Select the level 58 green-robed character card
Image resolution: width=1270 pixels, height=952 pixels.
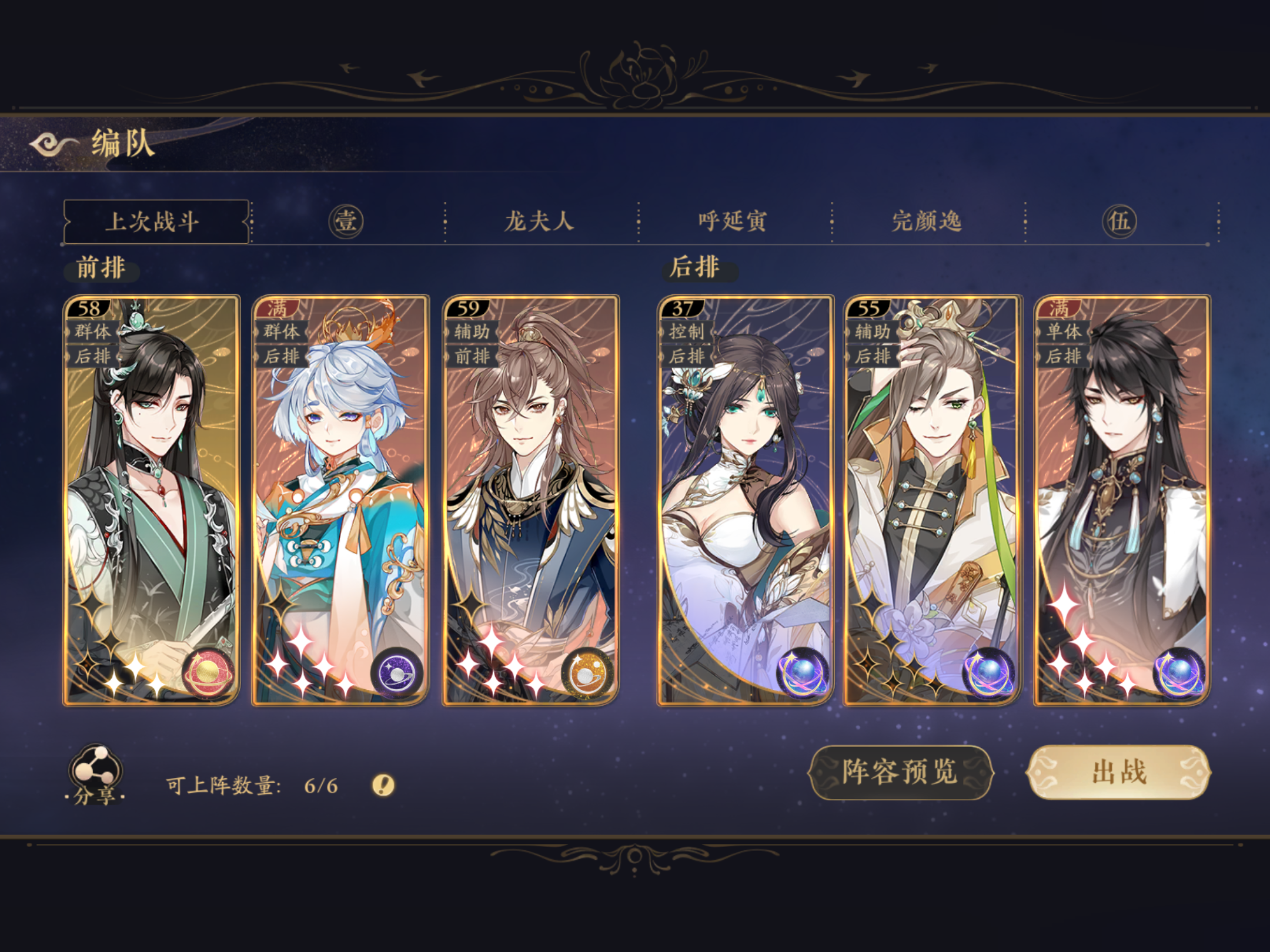151,500
